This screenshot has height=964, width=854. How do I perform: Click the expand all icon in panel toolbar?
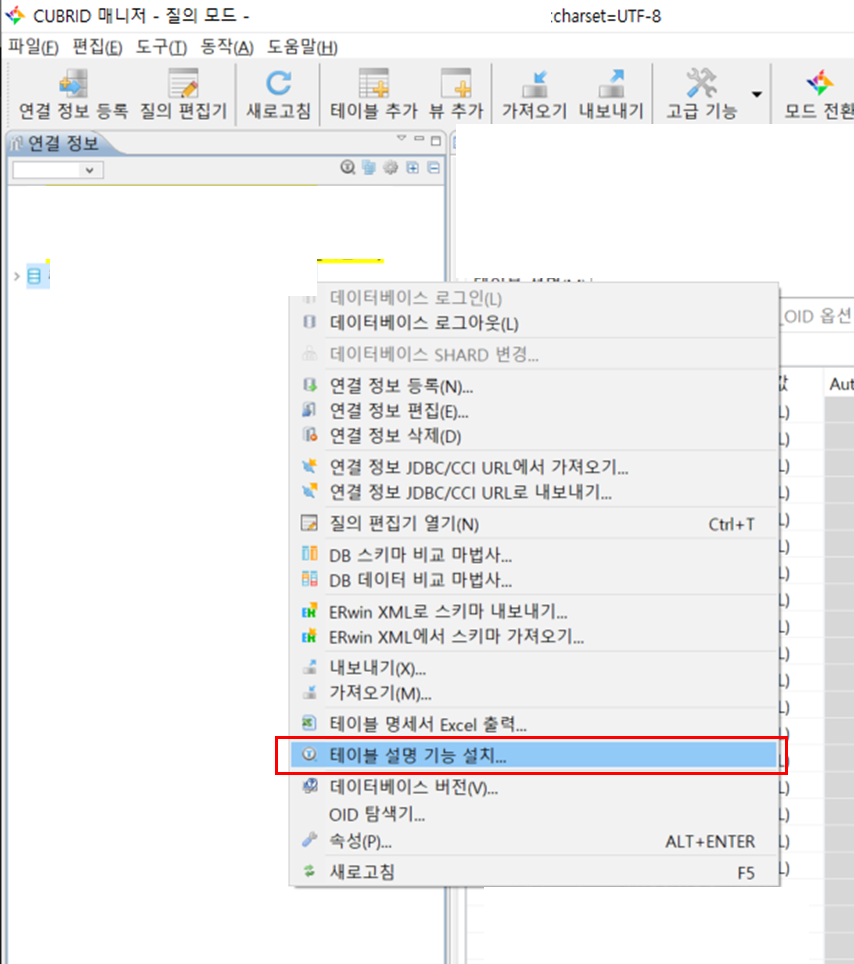[413, 167]
